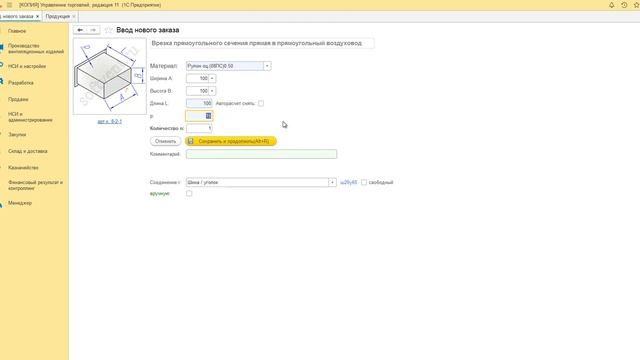Focus the Длина L input field

click(199, 104)
